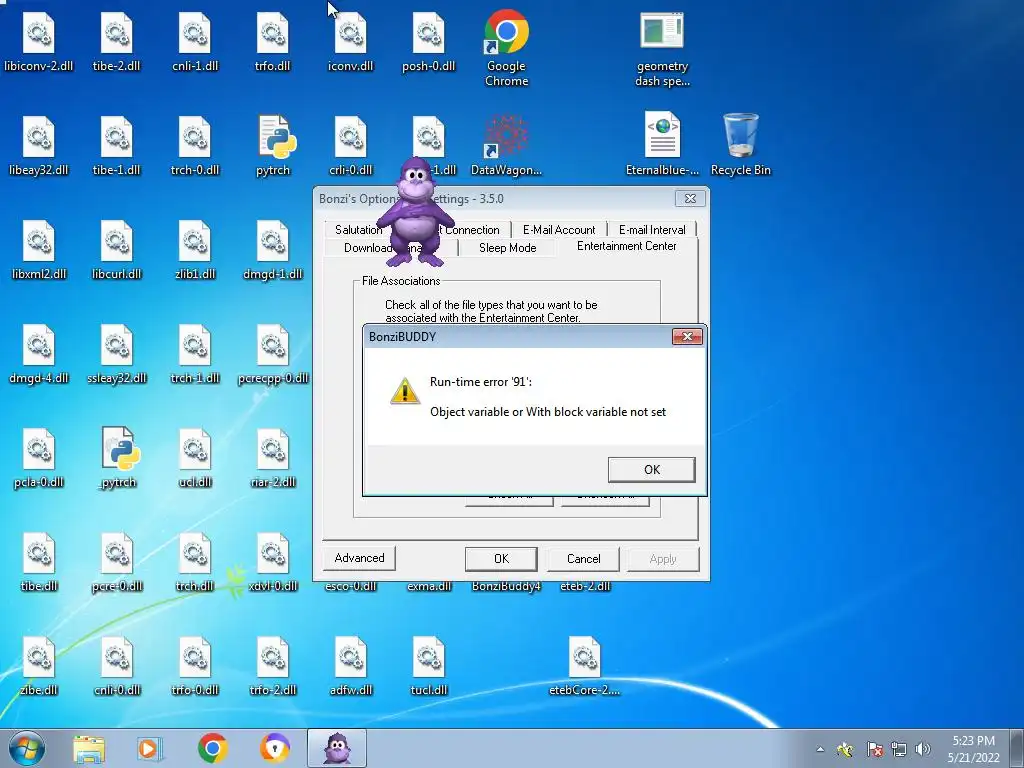Select the pytrch Python file icon
The width and height of the screenshot is (1024, 768).
pyautogui.click(x=273, y=144)
